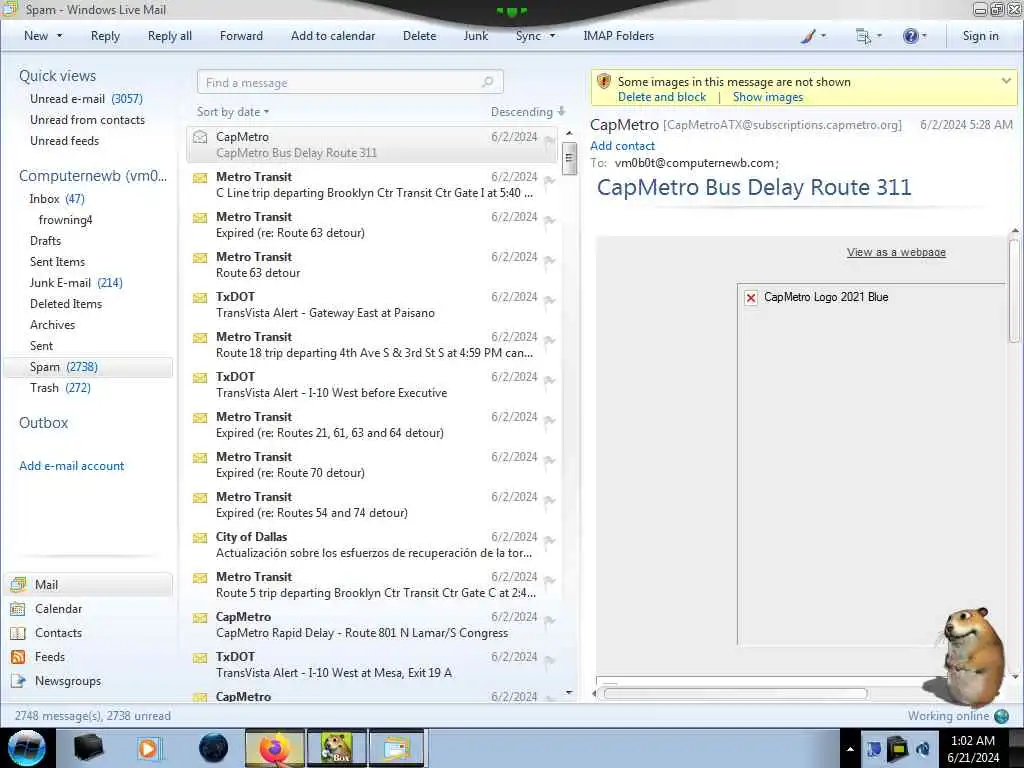Open the Trash folder
This screenshot has height=768, width=1024.
point(60,388)
